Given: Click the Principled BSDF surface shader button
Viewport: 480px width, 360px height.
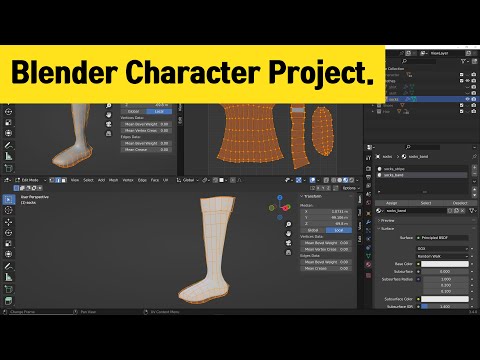Looking at the screenshot, I should coord(443,238).
